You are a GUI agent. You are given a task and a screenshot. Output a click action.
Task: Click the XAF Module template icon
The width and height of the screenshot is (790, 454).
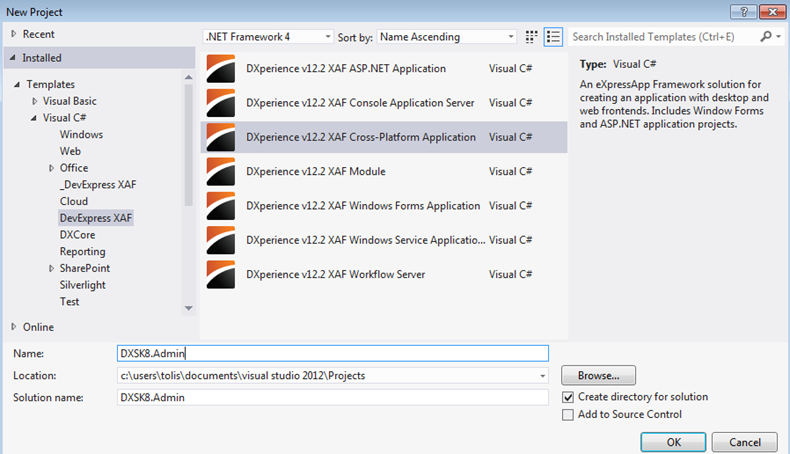220,171
